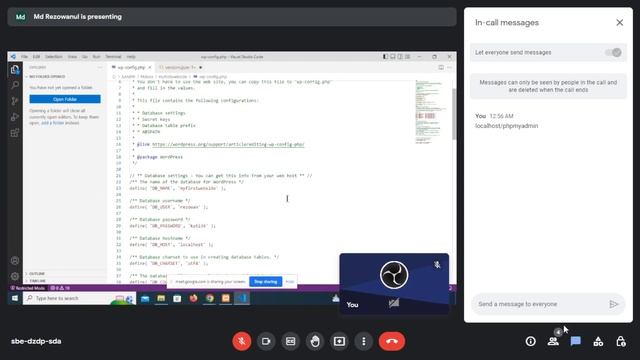Click the VS Code editor vertical scrollbar
640x360 pixels.
coord(454,114)
